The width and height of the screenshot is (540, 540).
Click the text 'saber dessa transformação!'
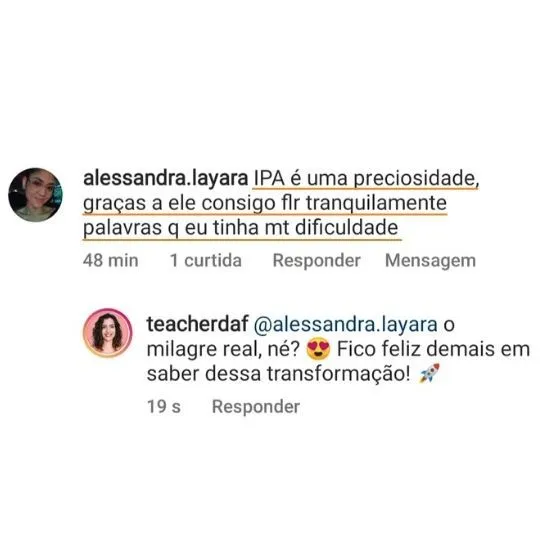pos(279,374)
